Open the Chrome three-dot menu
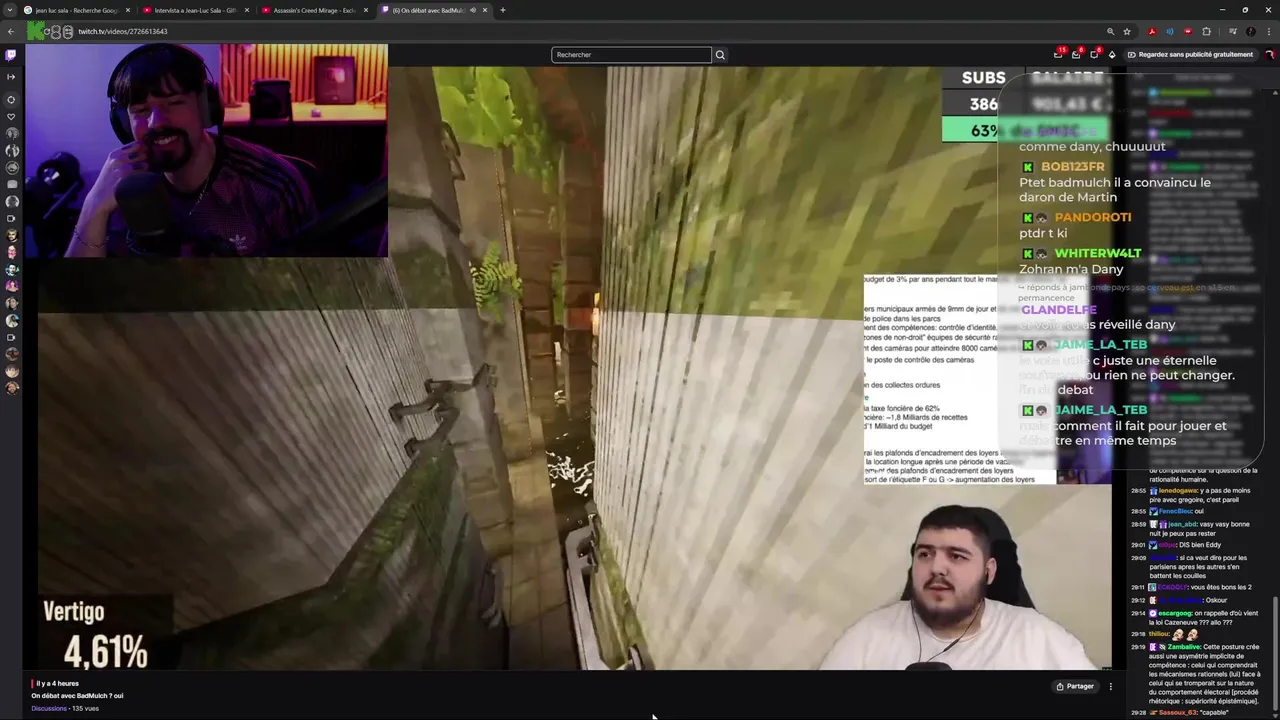The height and width of the screenshot is (720, 1280). (x=1268, y=31)
